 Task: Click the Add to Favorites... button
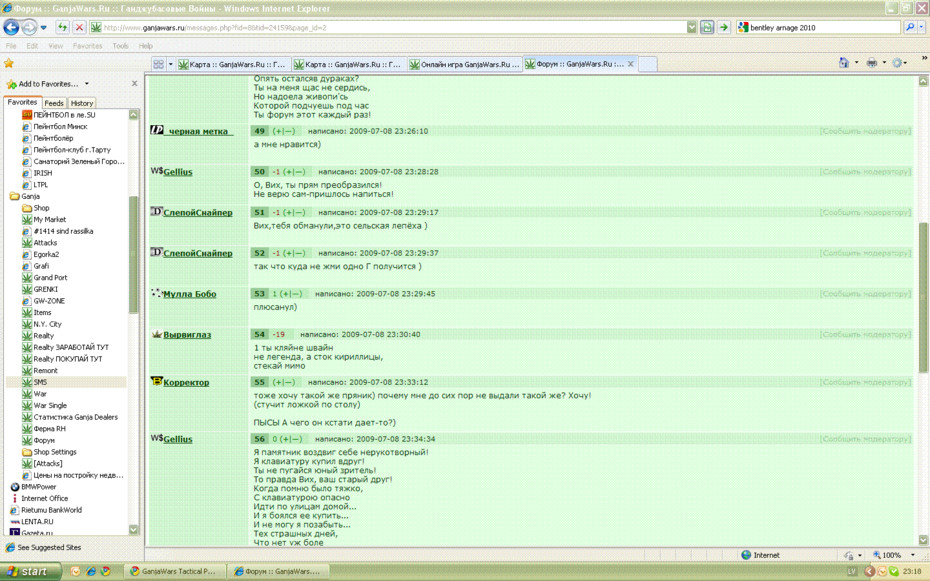(42, 84)
